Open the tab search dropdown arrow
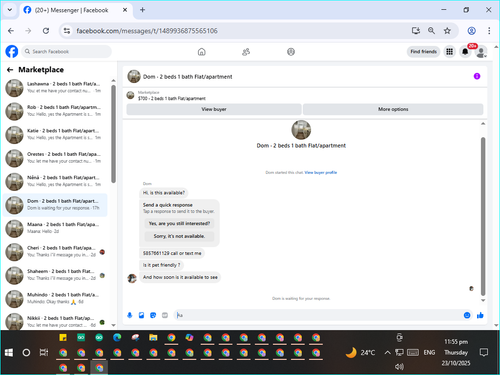The height and width of the screenshot is (375, 500). click(10, 10)
